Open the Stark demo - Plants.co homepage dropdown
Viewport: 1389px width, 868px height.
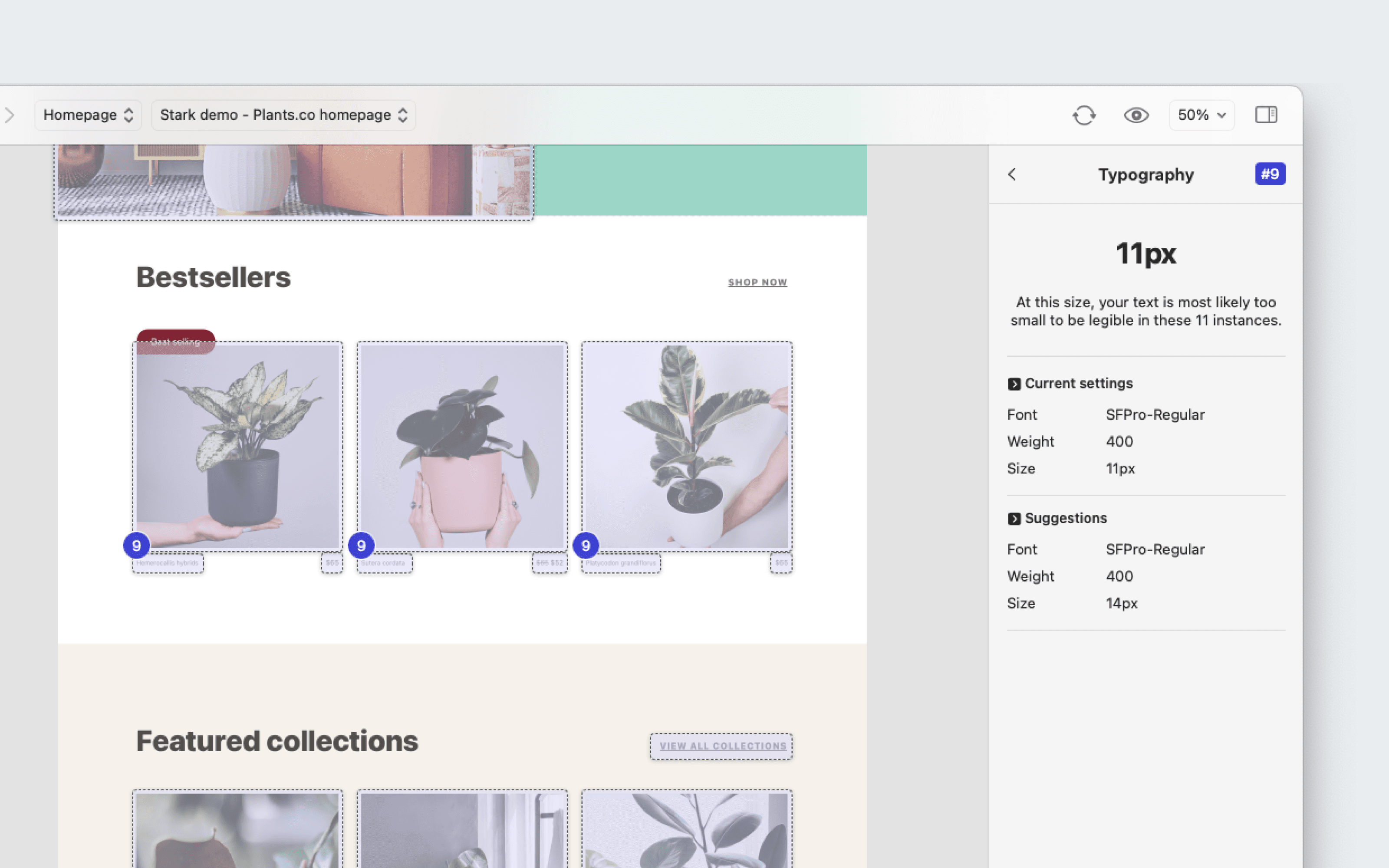[283, 115]
